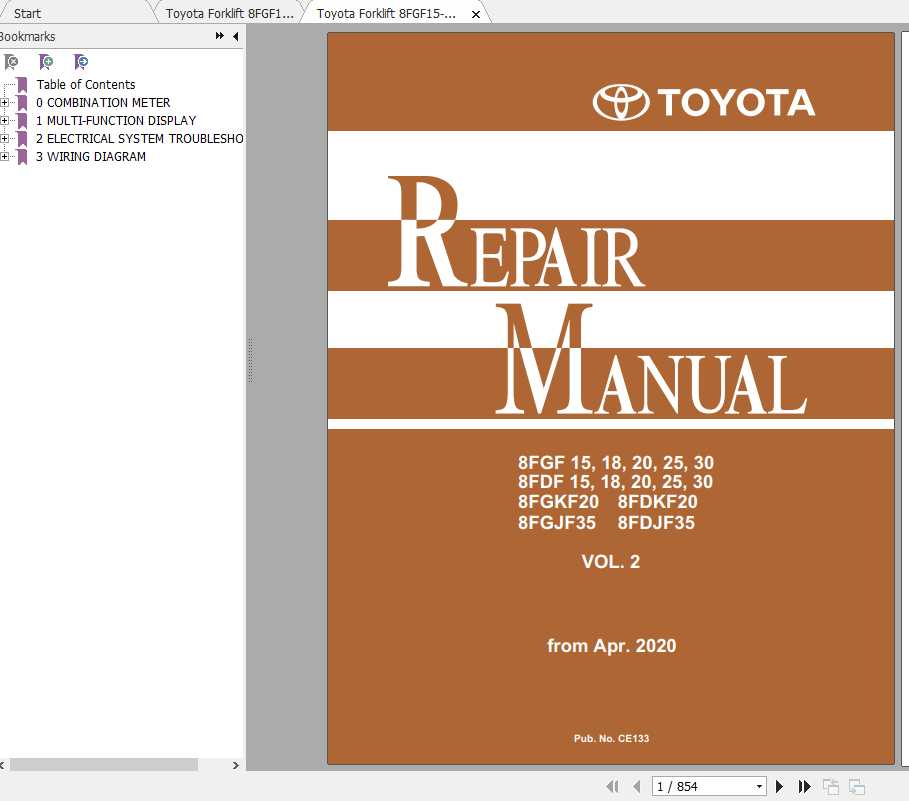
Task: Create a new bookmark
Action: pos(45,62)
